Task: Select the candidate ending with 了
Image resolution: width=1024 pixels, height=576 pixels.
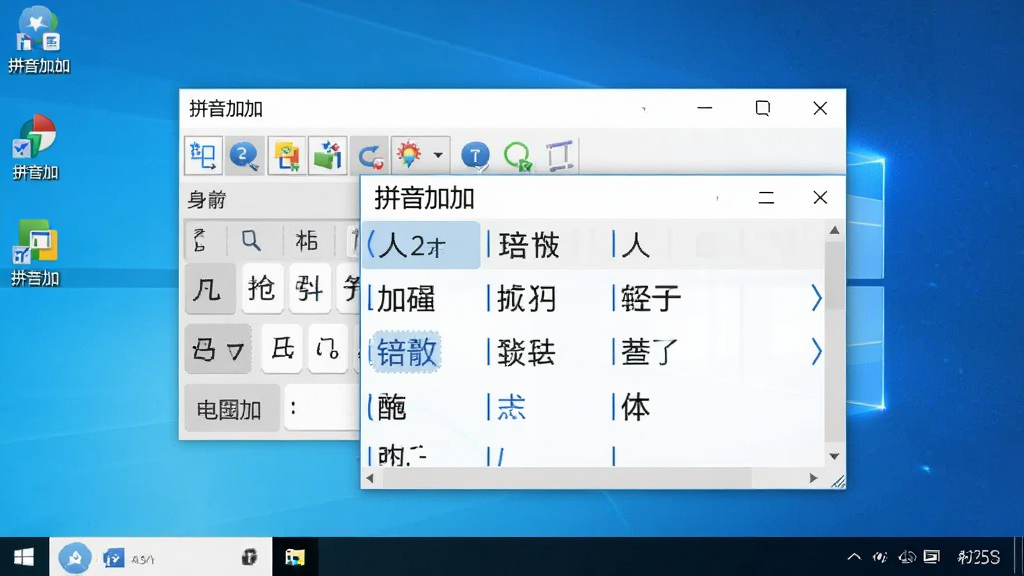Action: point(650,353)
